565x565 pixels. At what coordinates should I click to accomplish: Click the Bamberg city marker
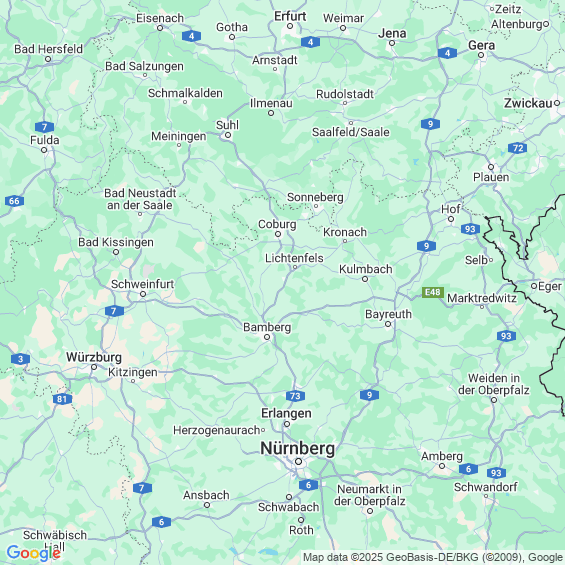coord(267,337)
